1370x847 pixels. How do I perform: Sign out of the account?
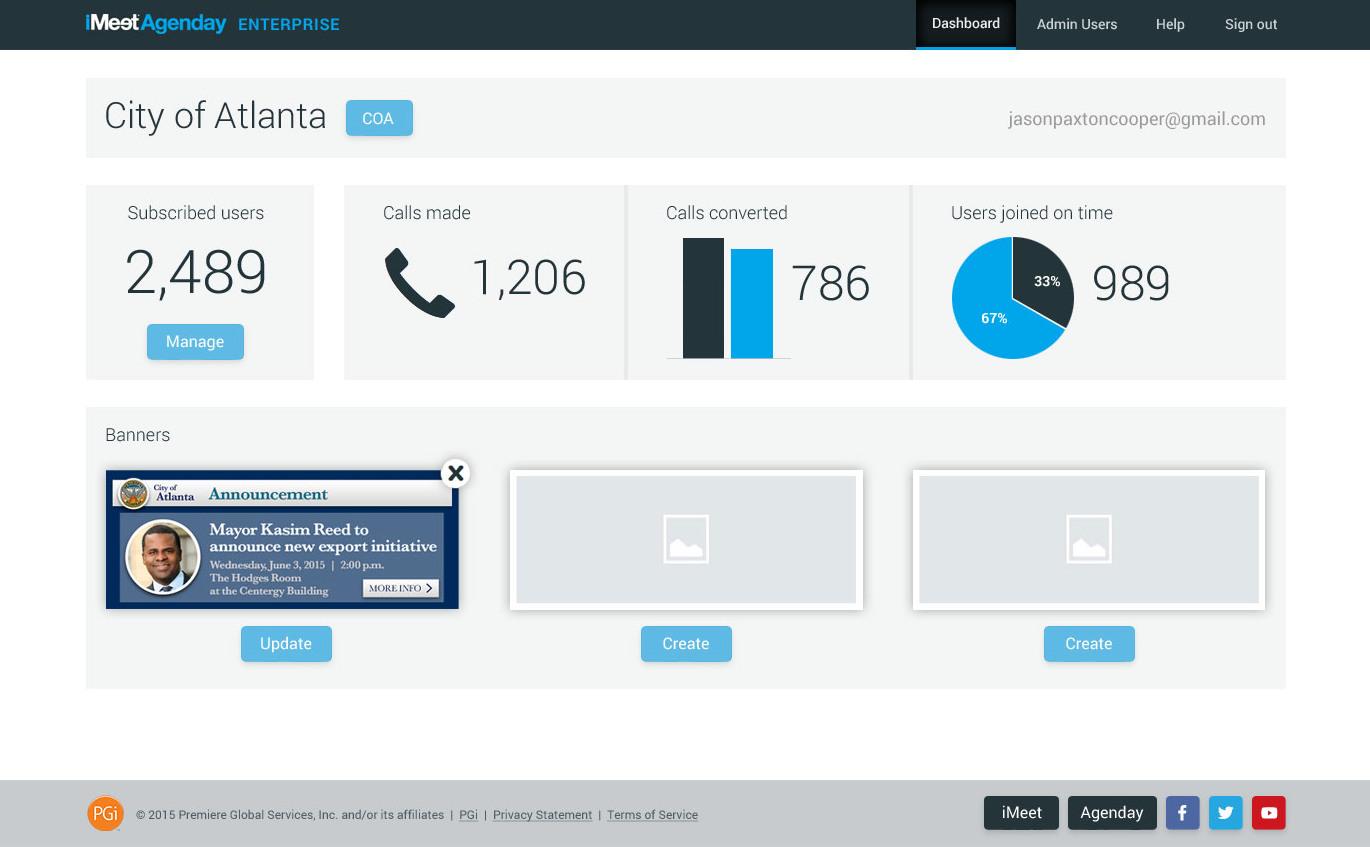1251,24
